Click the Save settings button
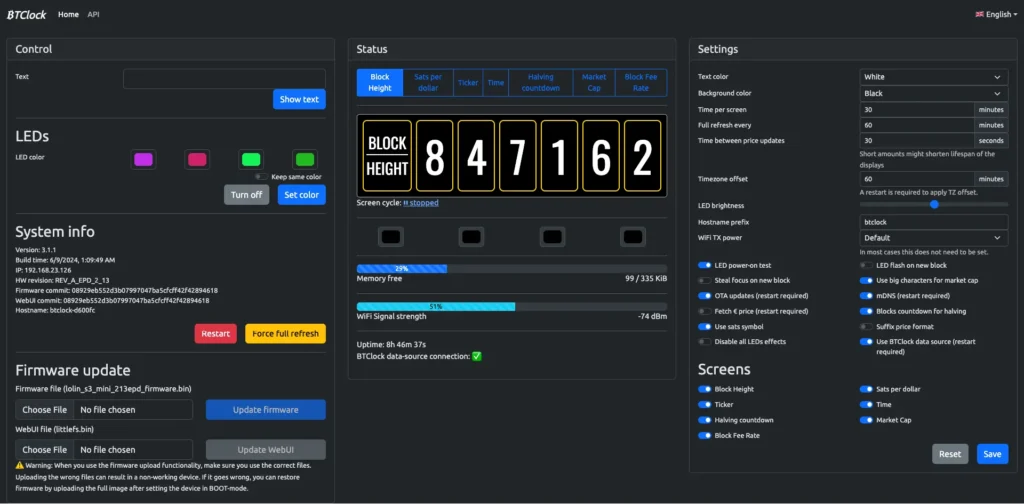Screen dimensions: 1024x504 [992, 454]
